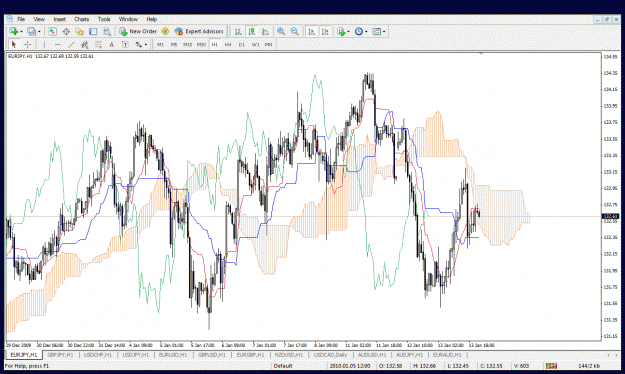The height and width of the screenshot is (374, 625).
Task: Show the Terminal window icon
Action: (93, 31)
